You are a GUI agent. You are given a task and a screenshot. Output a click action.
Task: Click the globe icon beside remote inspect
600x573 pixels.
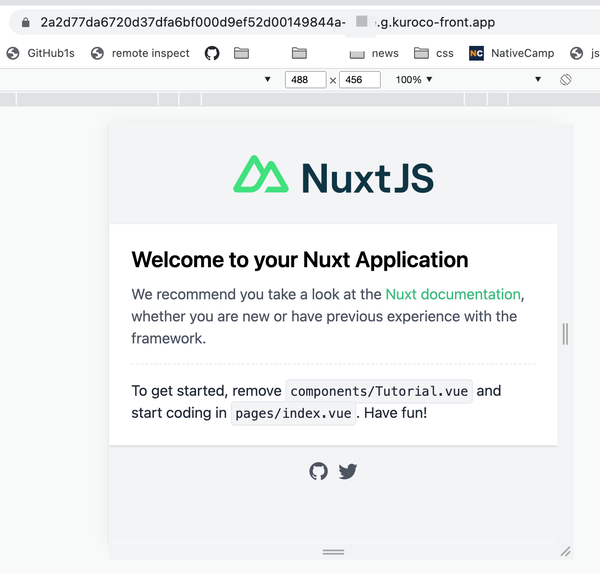[x=97, y=53]
